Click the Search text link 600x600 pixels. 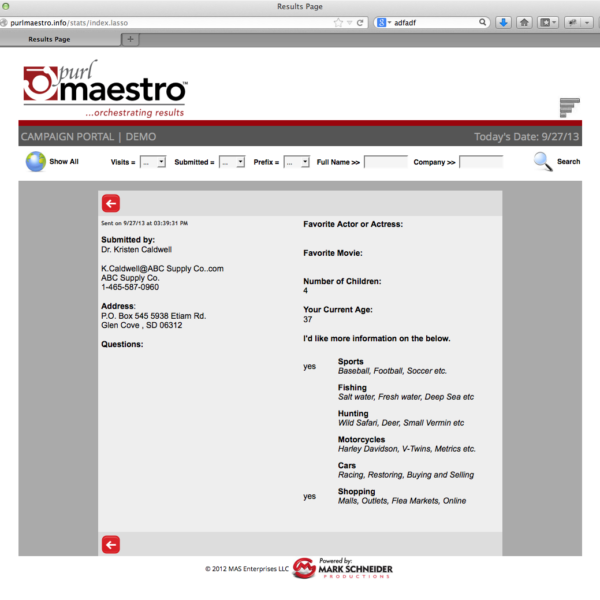click(x=568, y=161)
